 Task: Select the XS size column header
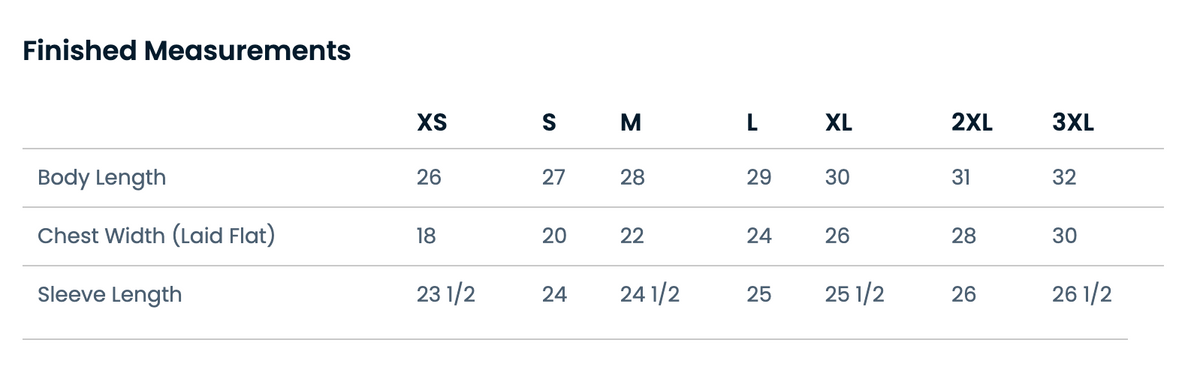[432, 123]
